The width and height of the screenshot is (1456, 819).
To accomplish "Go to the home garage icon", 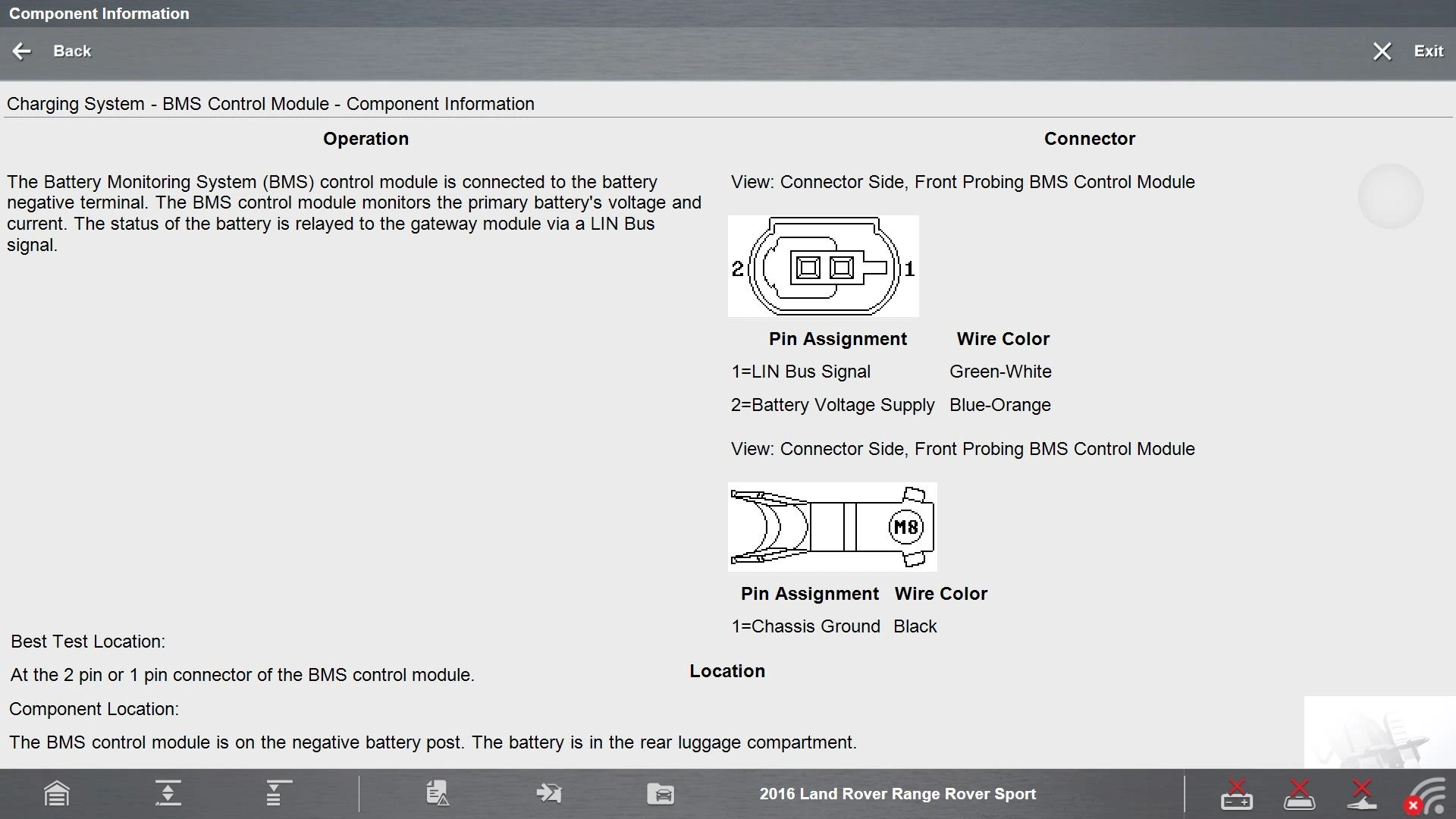I will point(57,794).
